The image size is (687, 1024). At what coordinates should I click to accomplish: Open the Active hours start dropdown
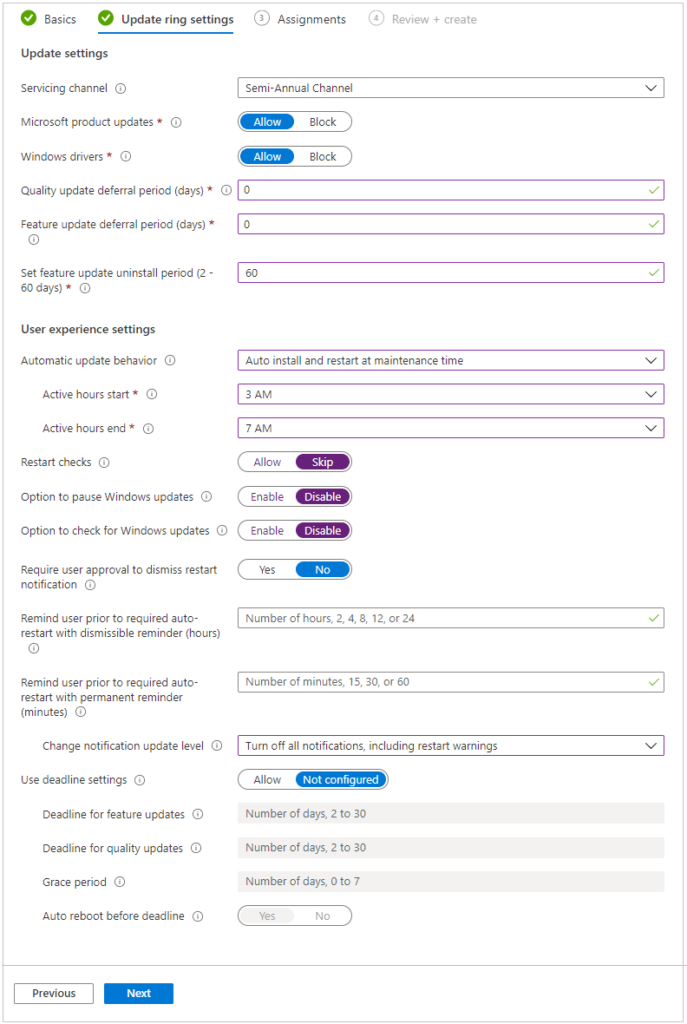(x=450, y=394)
